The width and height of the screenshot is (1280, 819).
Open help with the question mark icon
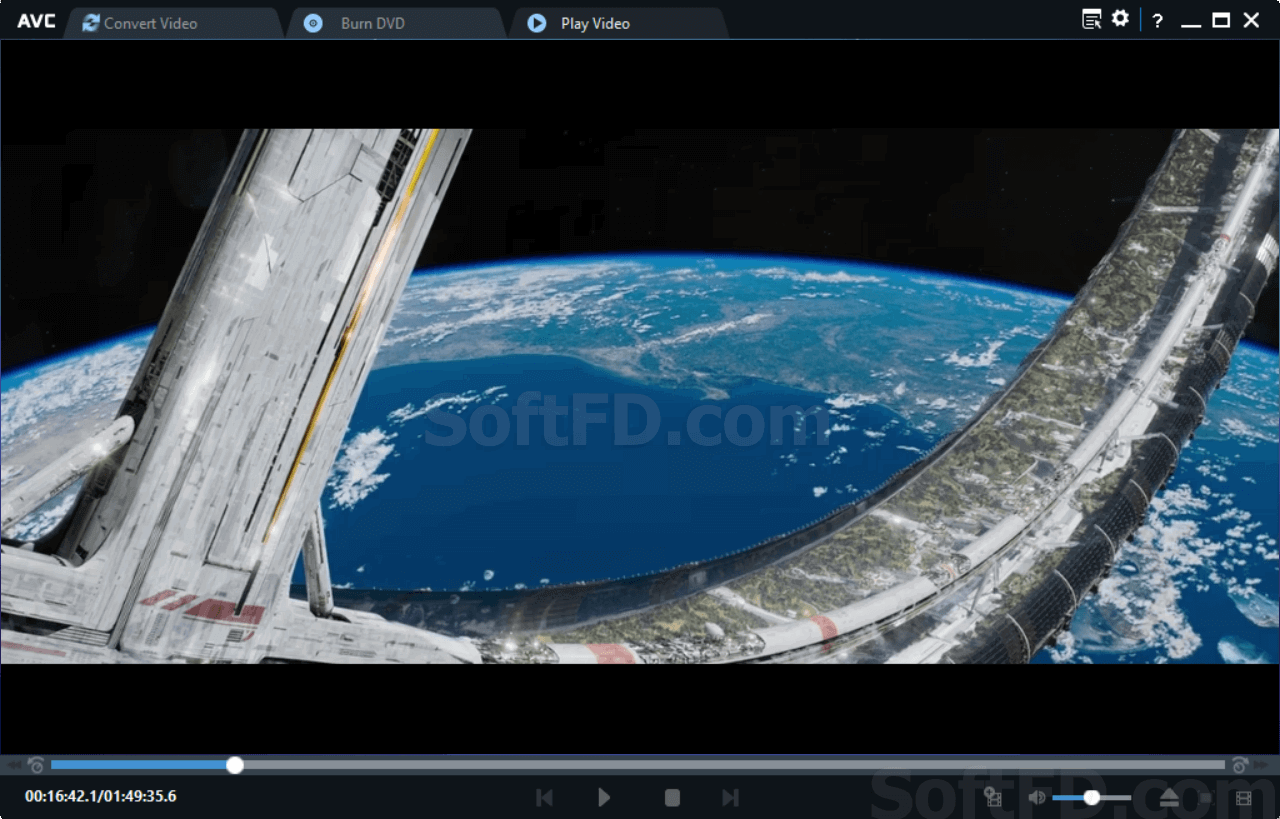click(1158, 20)
